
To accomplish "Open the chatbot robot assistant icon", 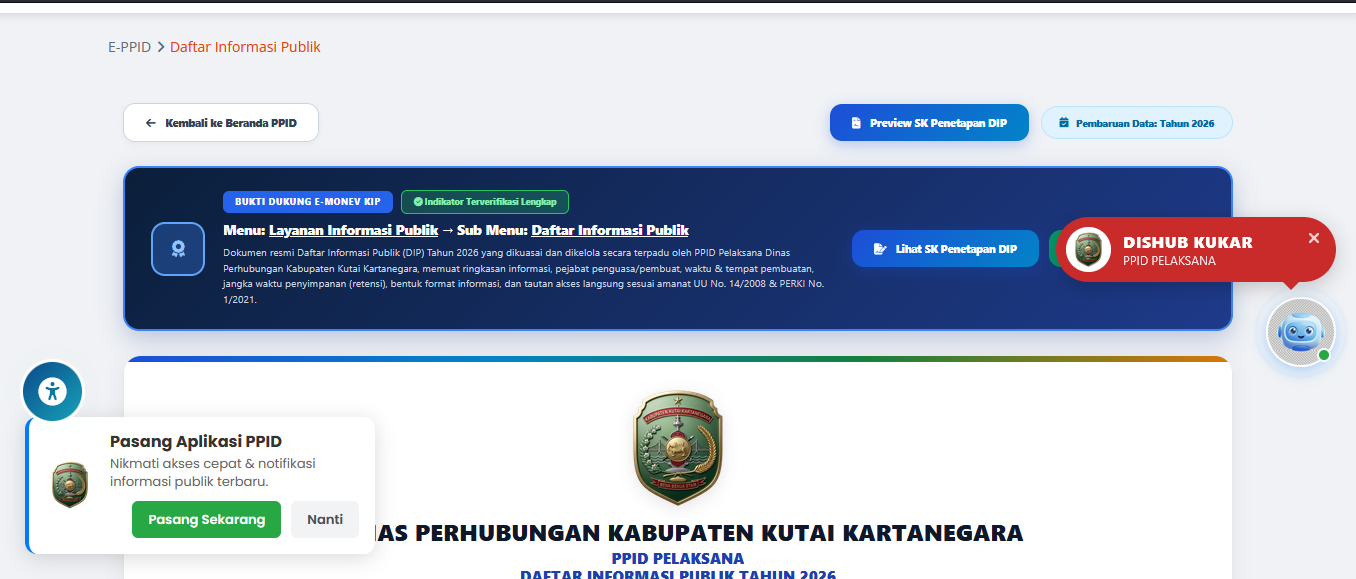I will click(1300, 332).
